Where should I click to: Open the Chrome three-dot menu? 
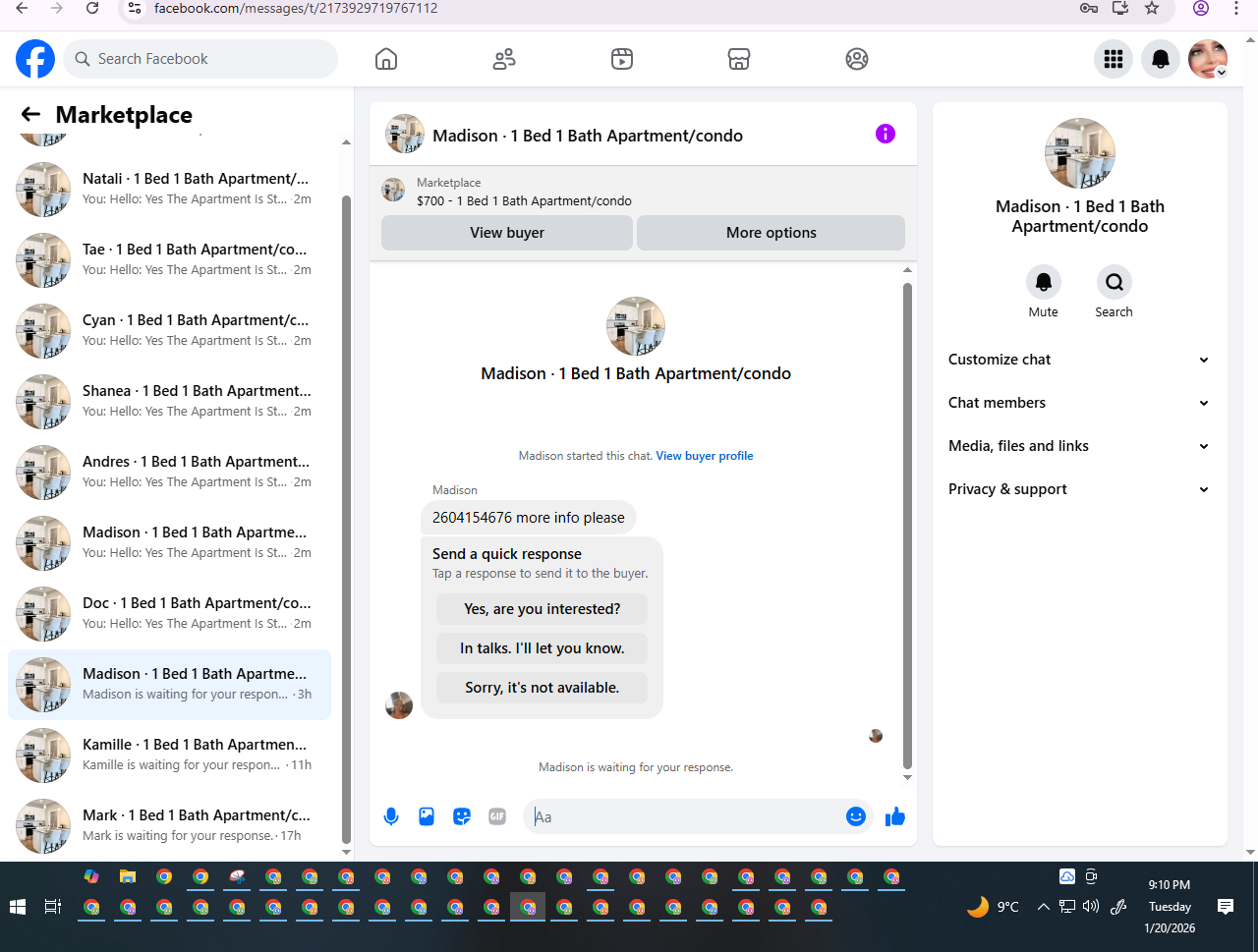(x=1236, y=8)
